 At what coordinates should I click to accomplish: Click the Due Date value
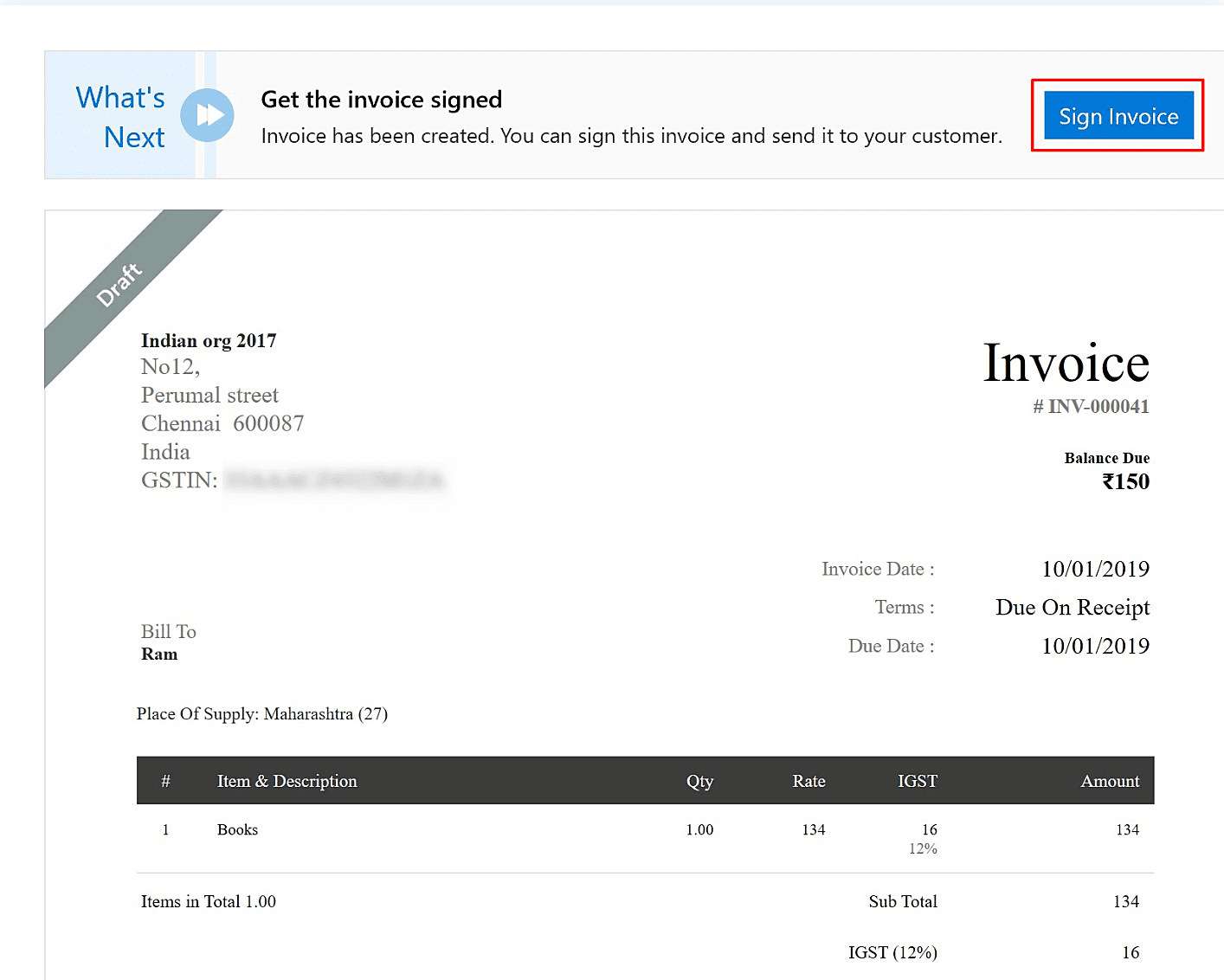coord(1095,646)
